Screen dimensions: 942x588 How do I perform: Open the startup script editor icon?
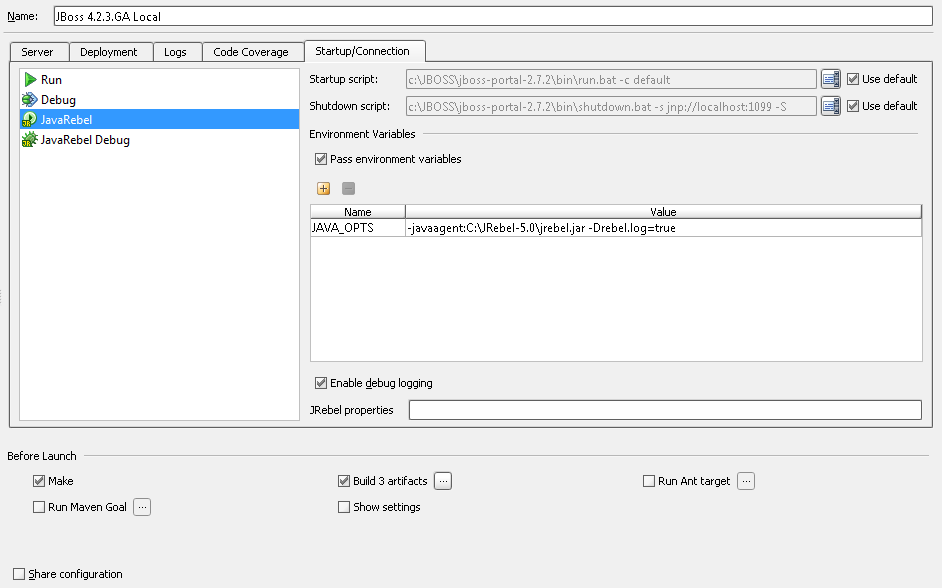[x=830, y=79]
